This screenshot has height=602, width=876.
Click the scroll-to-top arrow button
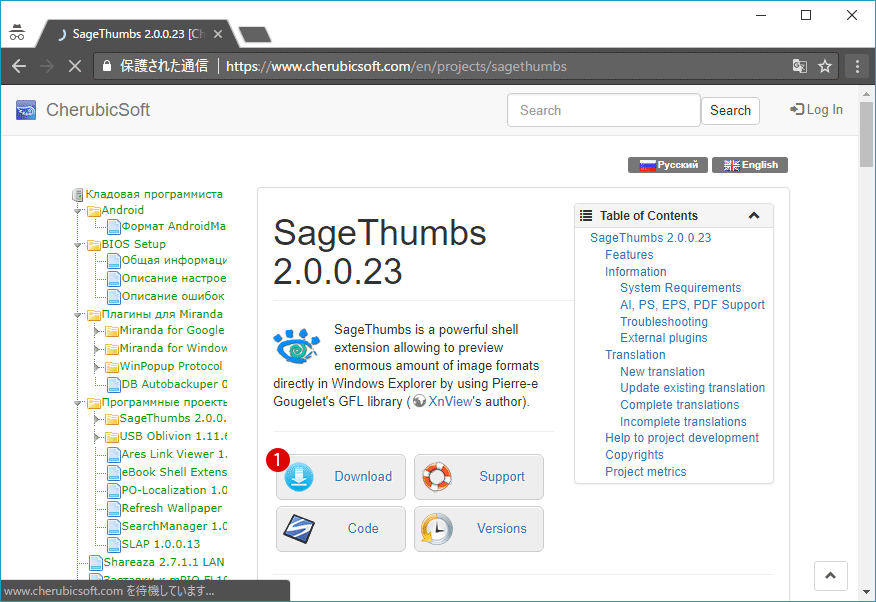coord(831,576)
